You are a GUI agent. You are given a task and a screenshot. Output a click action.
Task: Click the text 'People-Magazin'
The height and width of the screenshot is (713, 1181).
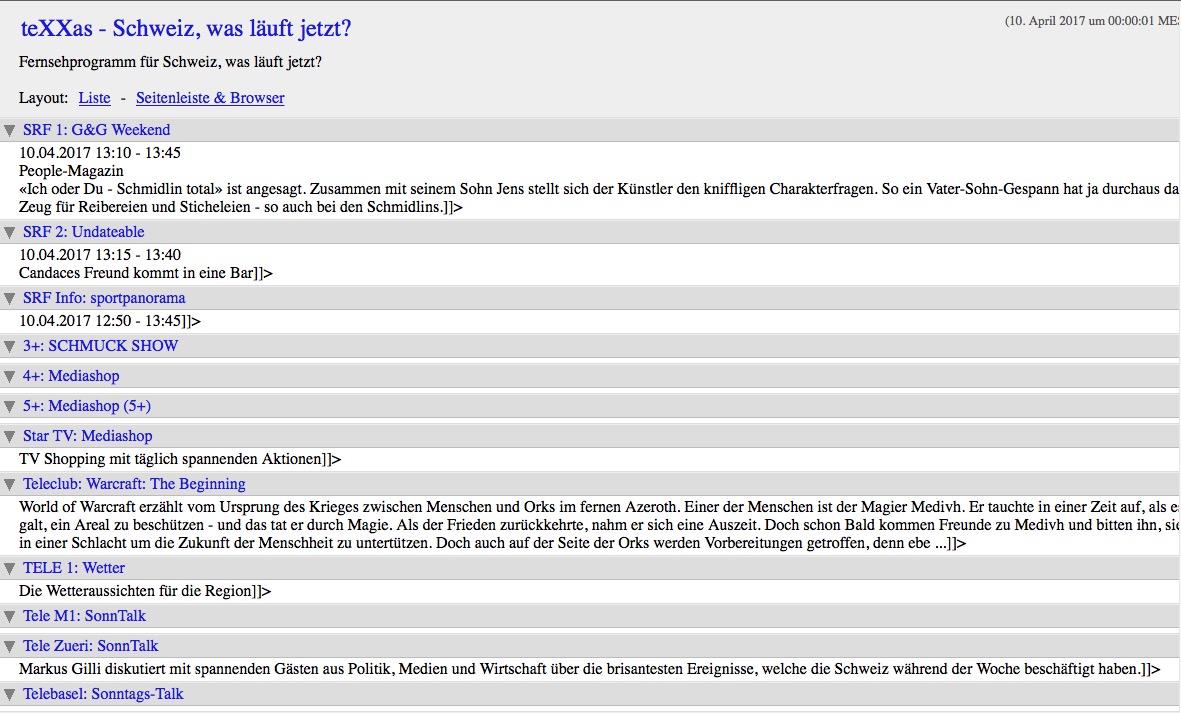[71, 171]
